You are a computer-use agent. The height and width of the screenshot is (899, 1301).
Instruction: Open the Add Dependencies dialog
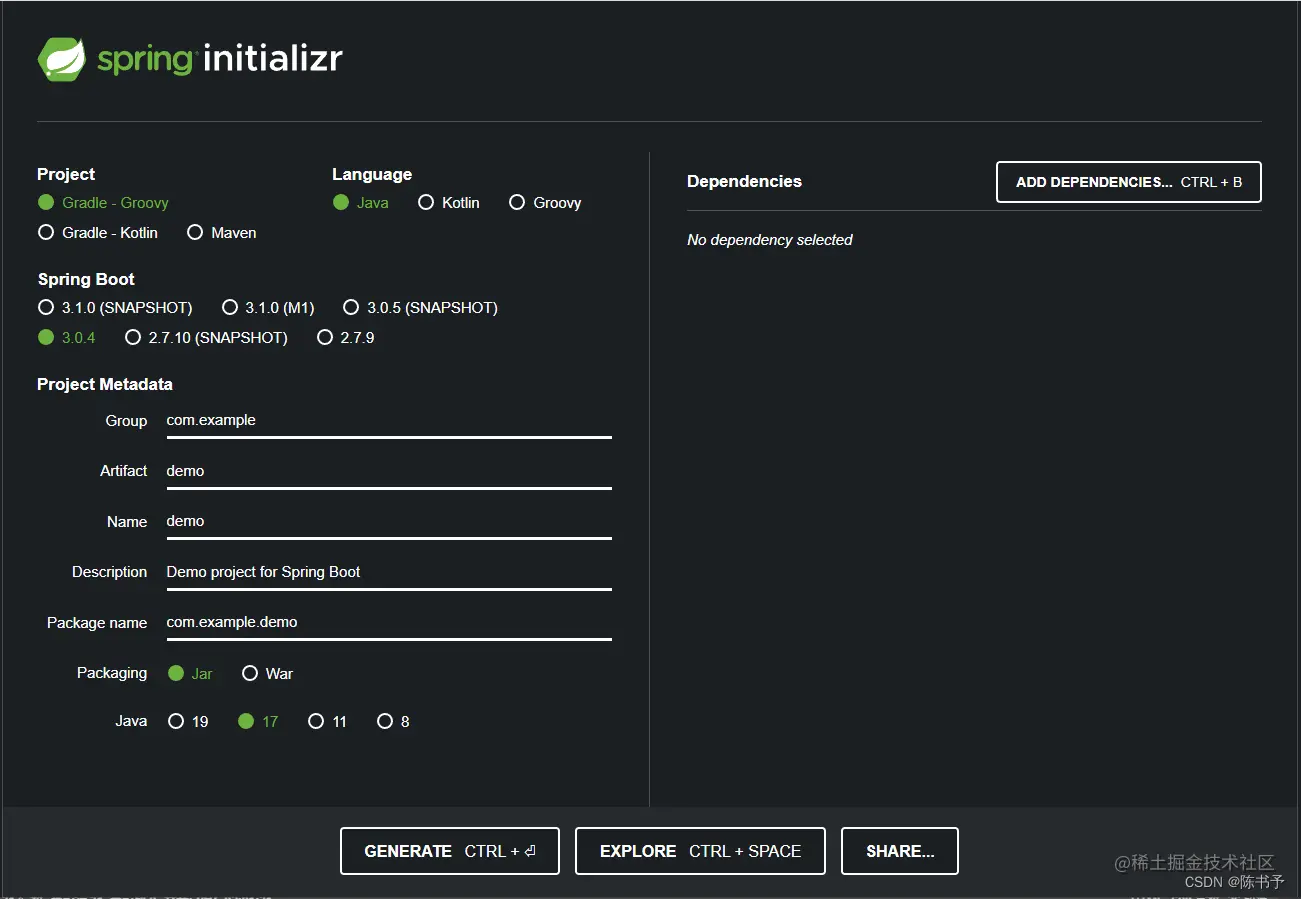pos(1129,182)
